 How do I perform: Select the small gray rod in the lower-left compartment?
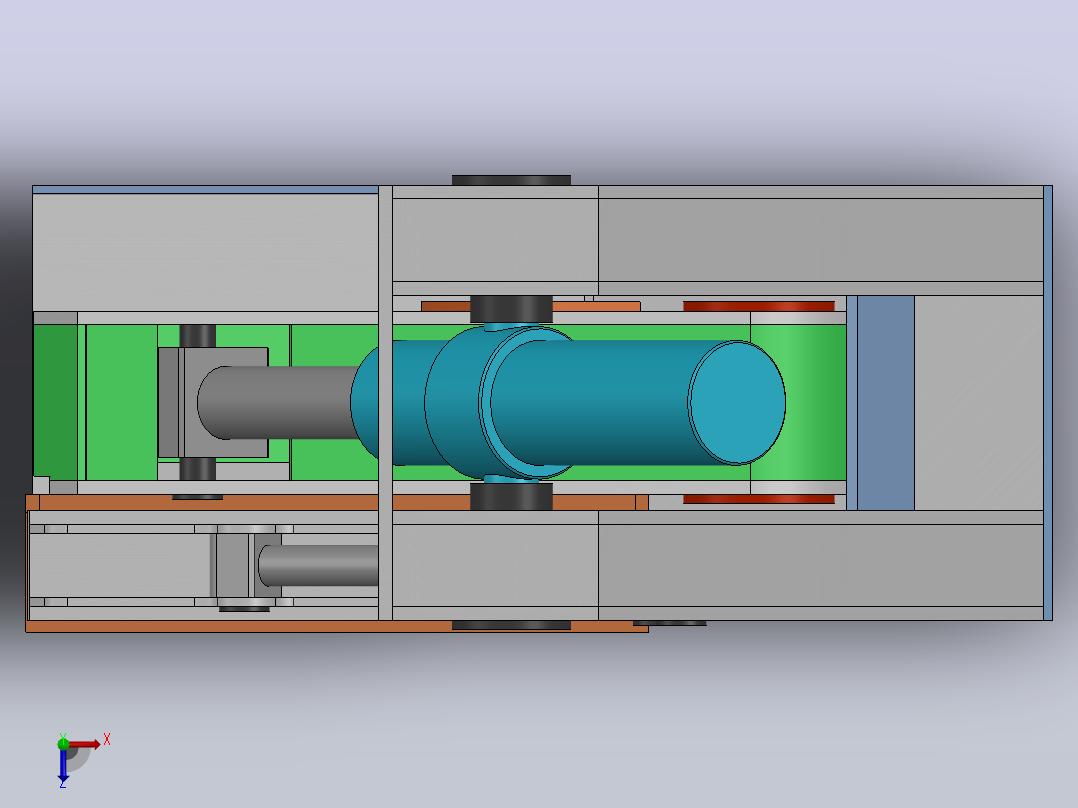coord(318,565)
